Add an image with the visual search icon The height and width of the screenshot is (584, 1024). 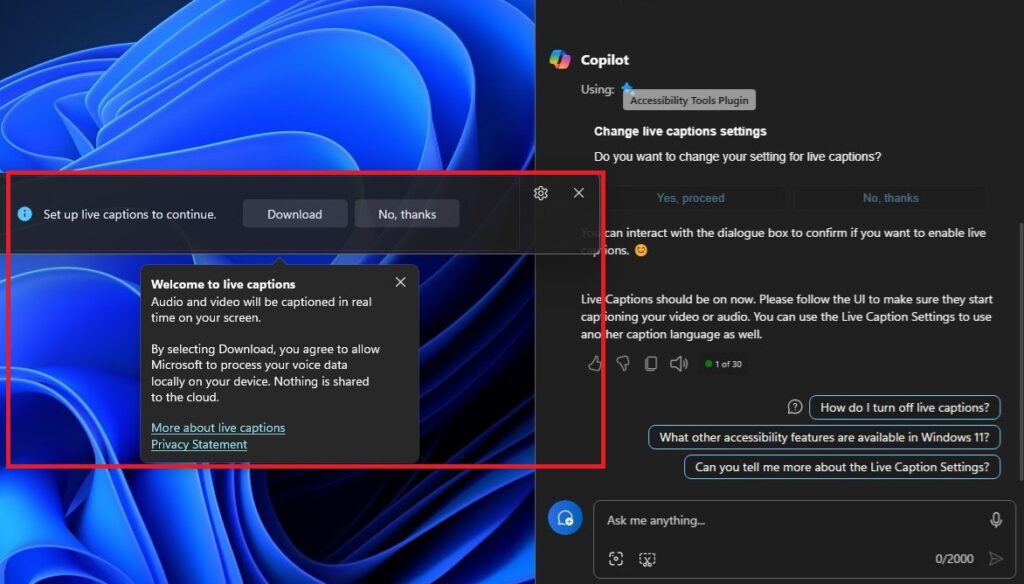click(616, 559)
